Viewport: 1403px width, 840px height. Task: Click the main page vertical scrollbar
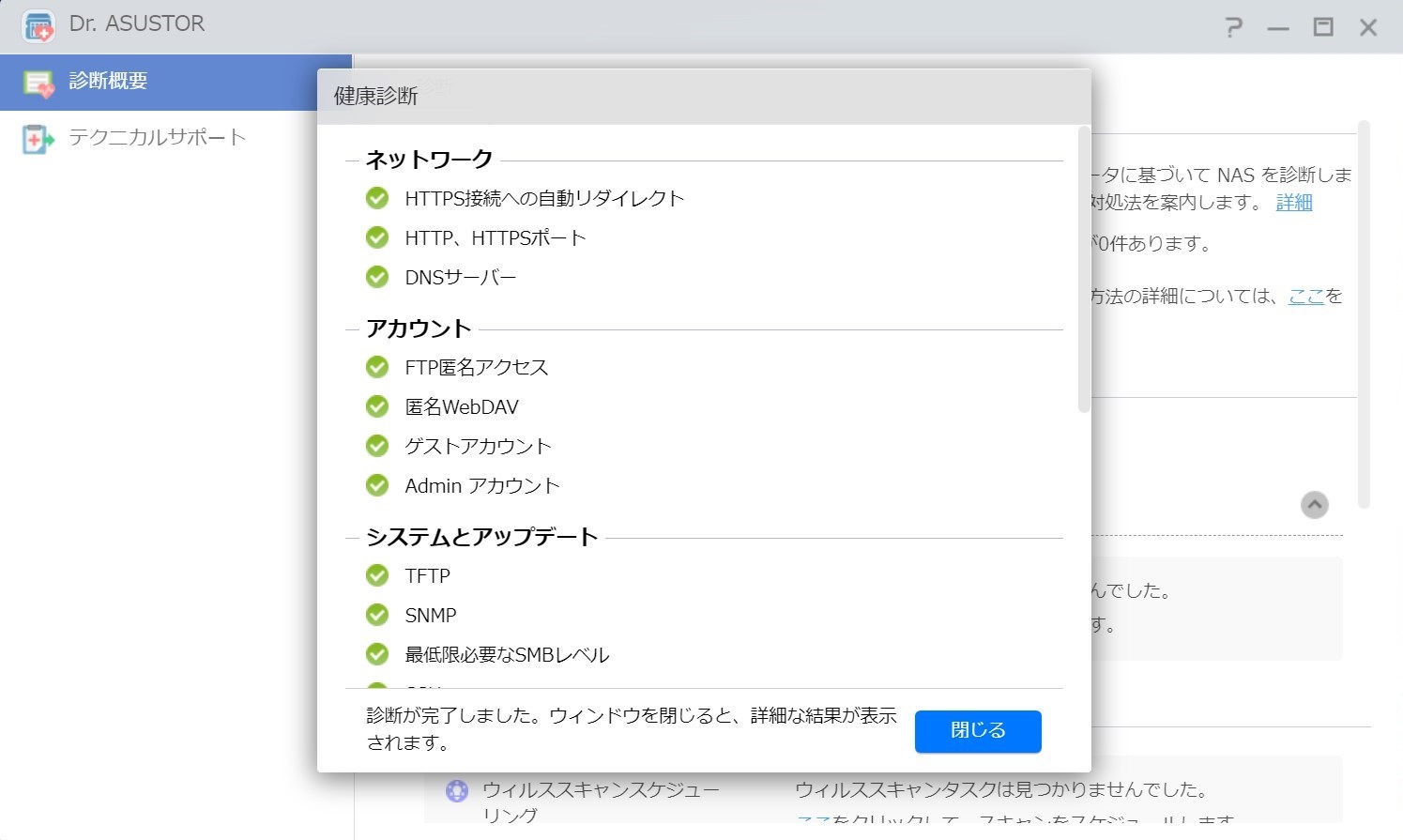[x=1364, y=314]
